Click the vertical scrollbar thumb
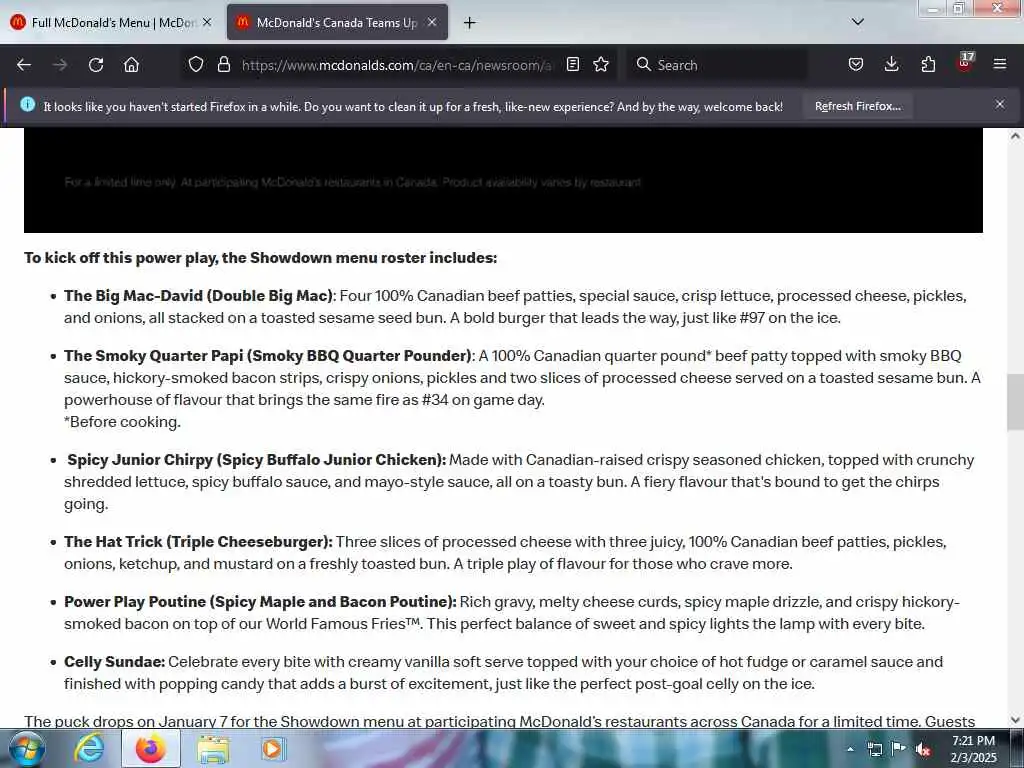The height and width of the screenshot is (768, 1024). coord(1015,402)
